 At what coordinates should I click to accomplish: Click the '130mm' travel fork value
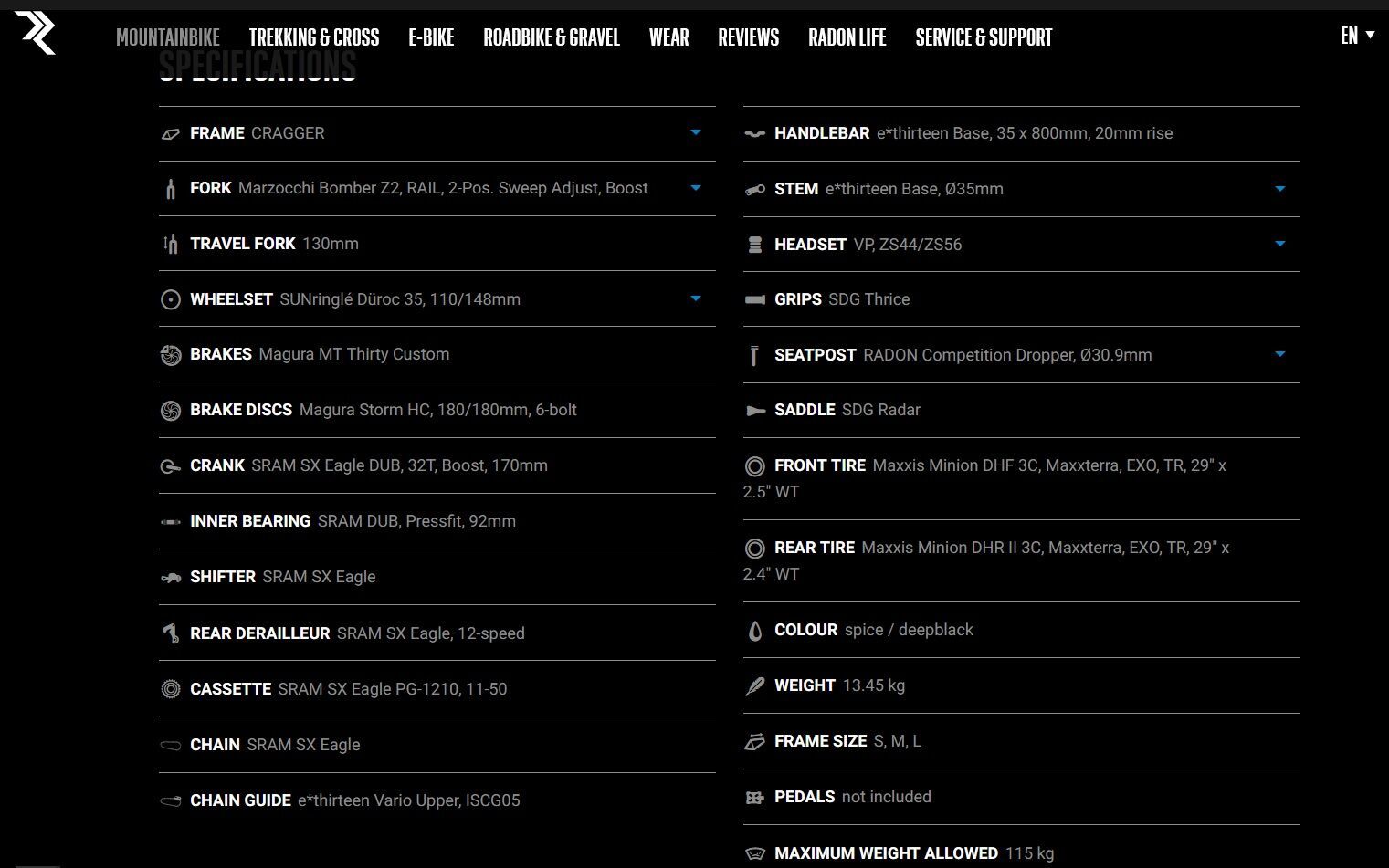[331, 244]
